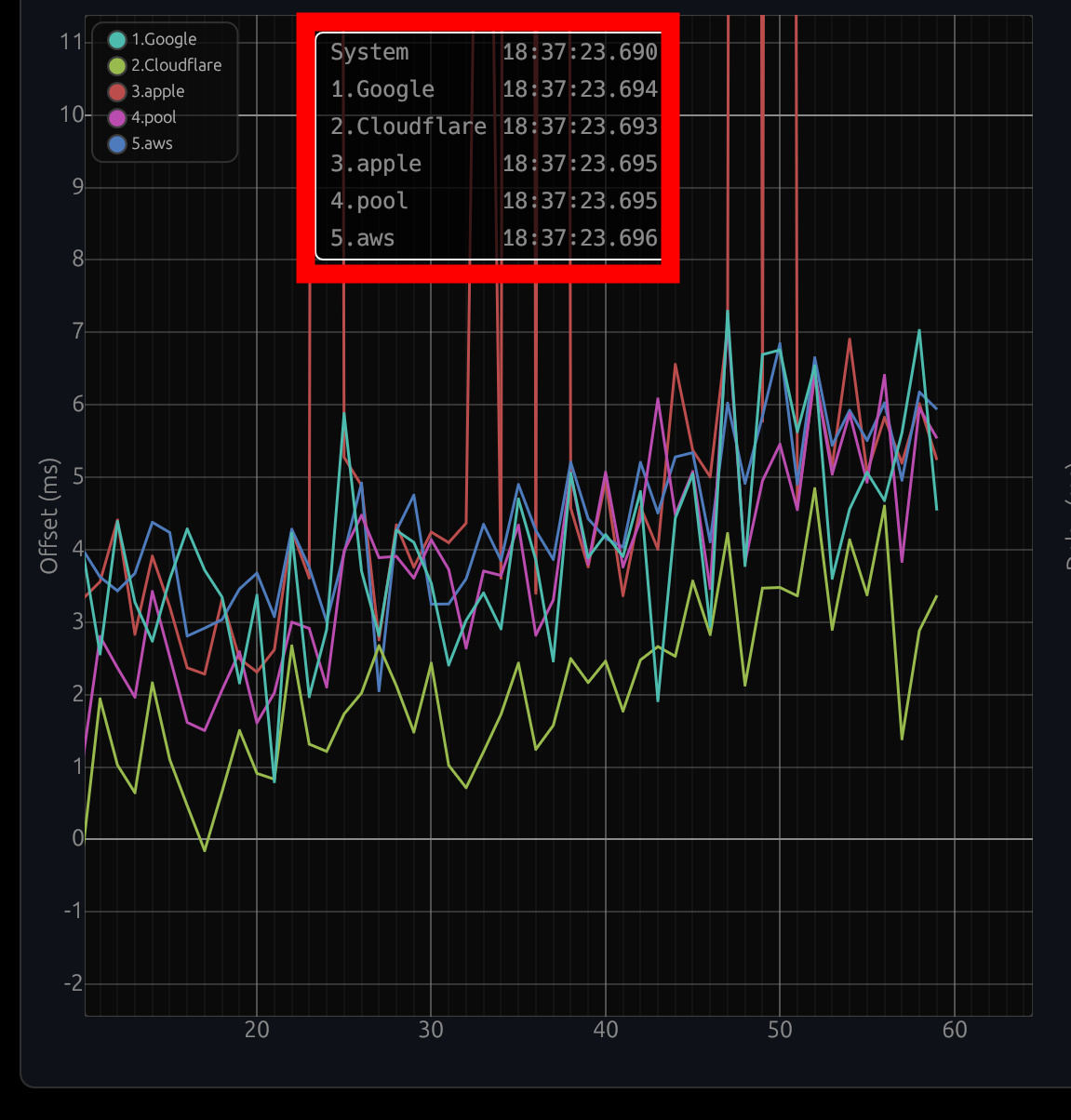Click the x-axis tick label 60
Image resolution: width=1071 pixels, height=1120 pixels.
click(x=955, y=1030)
